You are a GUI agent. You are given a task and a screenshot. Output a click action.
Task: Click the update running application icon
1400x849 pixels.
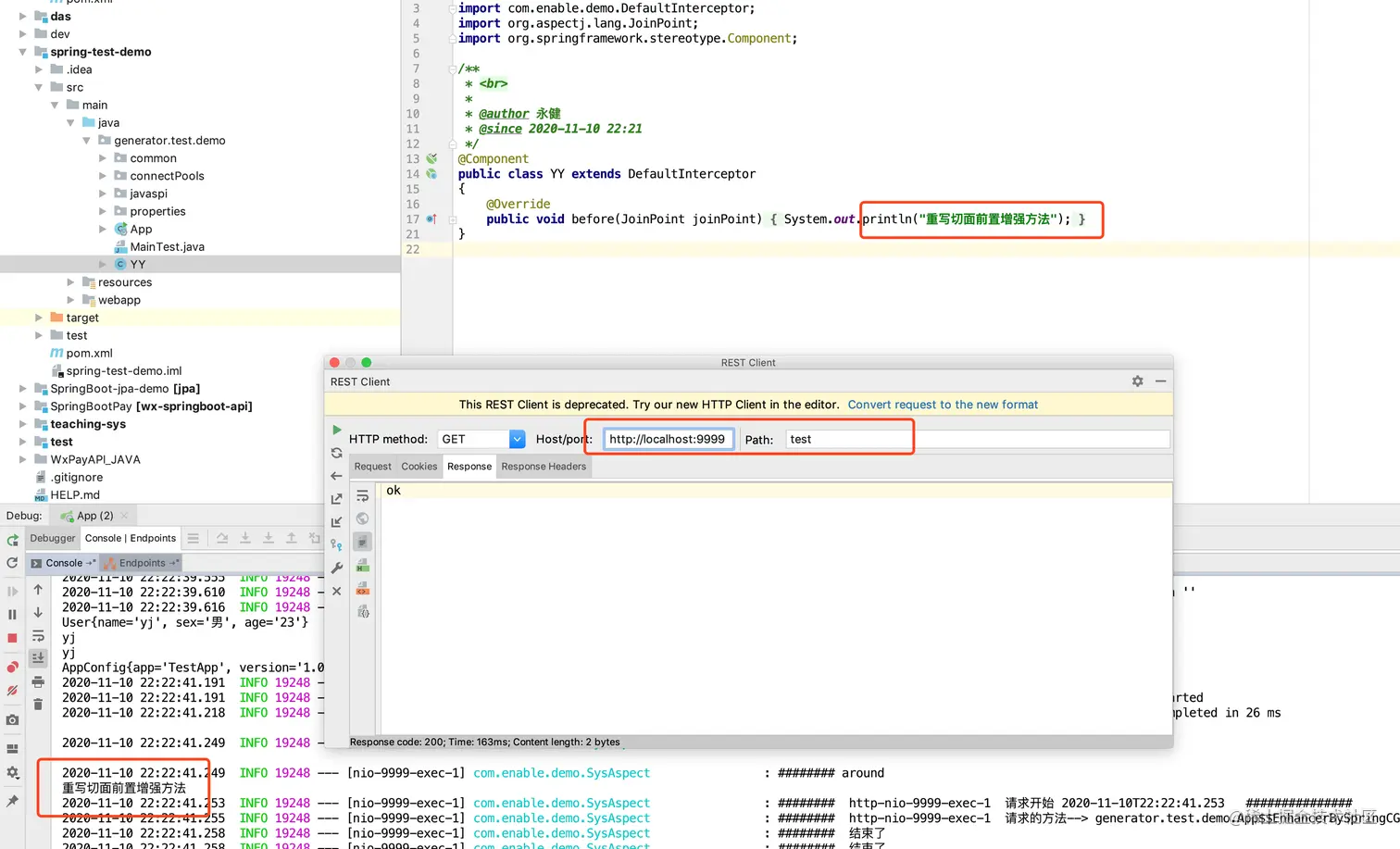click(13, 563)
